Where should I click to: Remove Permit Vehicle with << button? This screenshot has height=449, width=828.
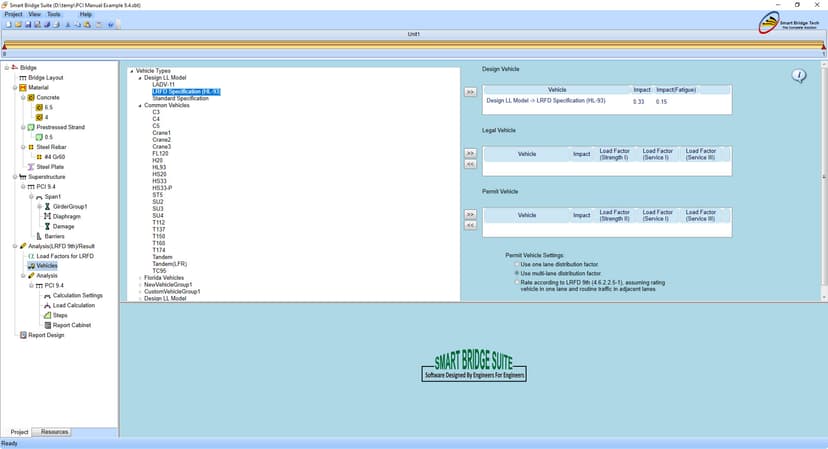(x=470, y=226)
